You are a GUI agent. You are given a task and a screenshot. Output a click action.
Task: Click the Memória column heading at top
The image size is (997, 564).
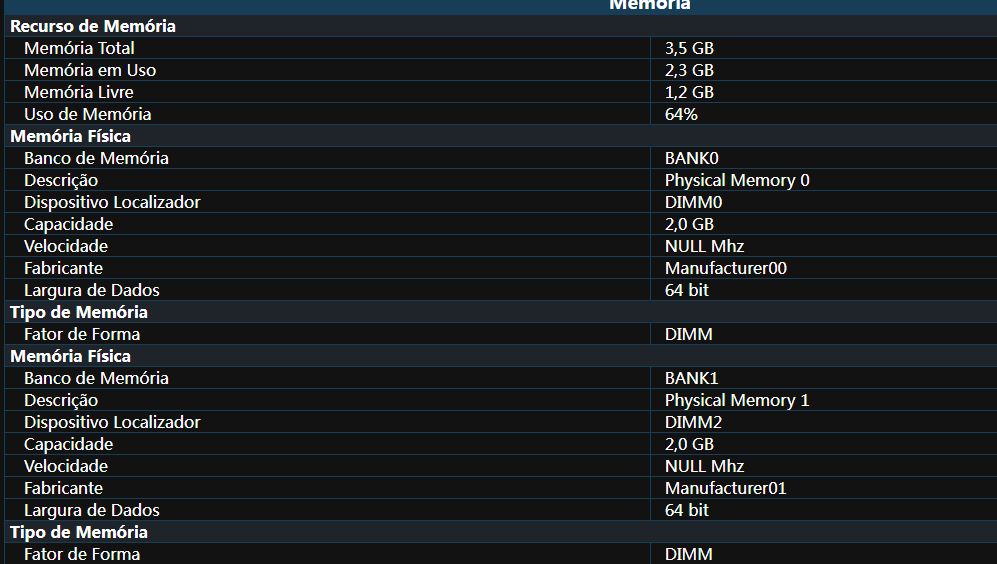tap(650, 5)
